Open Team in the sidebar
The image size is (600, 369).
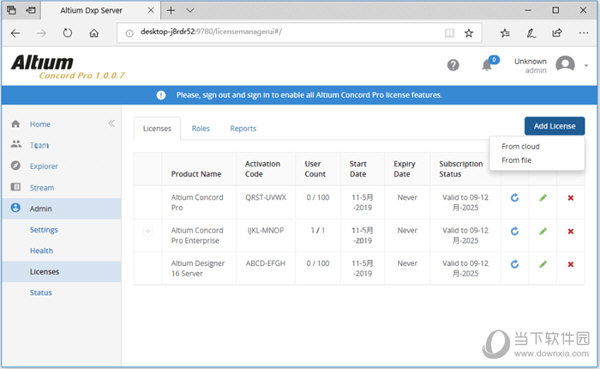coord(39,145)
